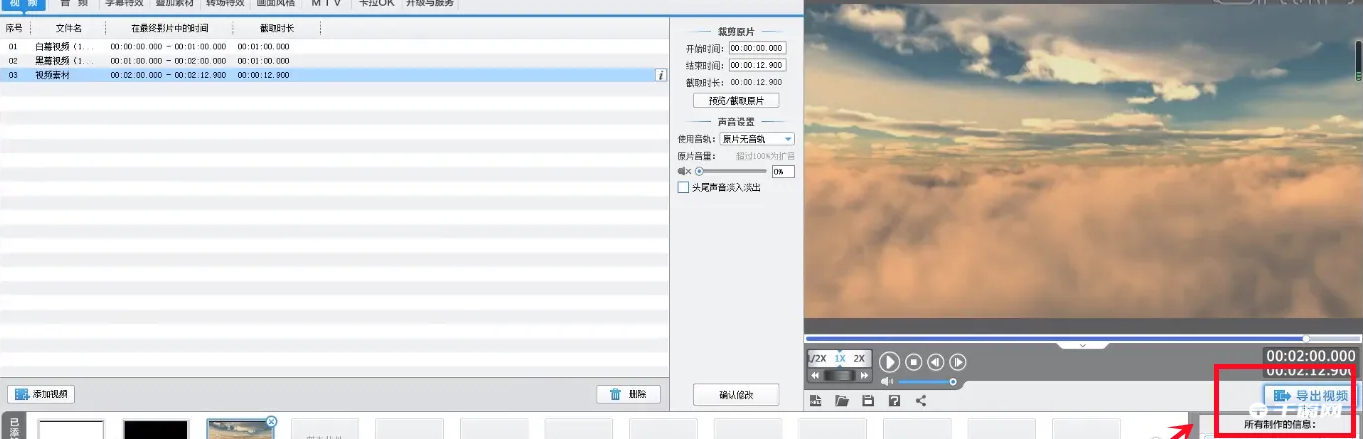Remove the sky clip using its X badge
The width and height of the screenshot is (1363, 439).
tap(272, 421)
